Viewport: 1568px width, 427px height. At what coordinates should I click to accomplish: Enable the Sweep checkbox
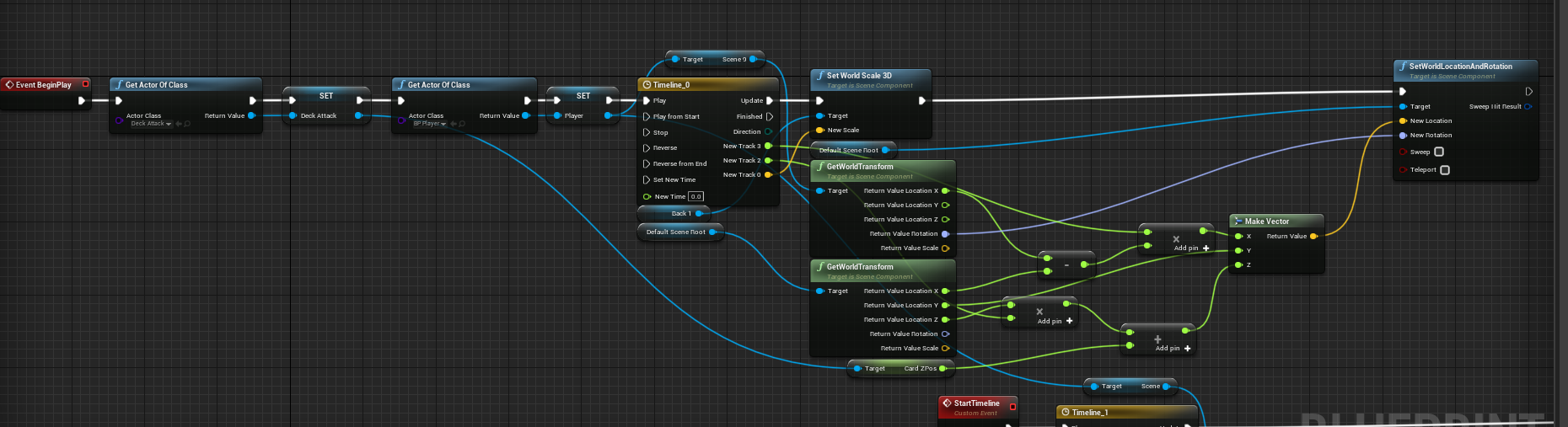click(x=1439, y=152)
